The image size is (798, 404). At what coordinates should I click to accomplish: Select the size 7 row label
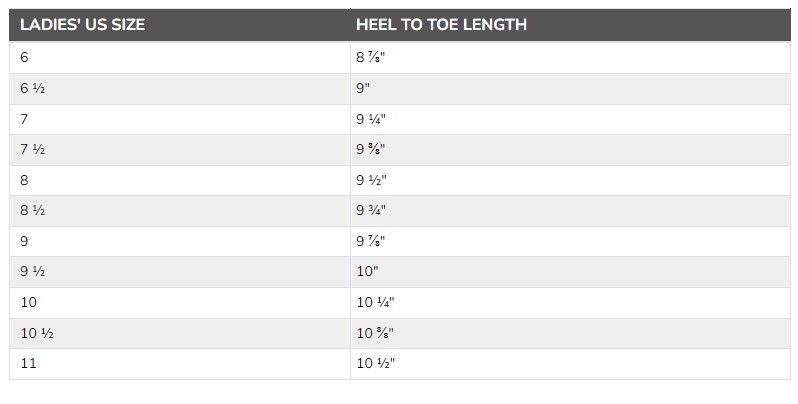click(x=180, y=120)
